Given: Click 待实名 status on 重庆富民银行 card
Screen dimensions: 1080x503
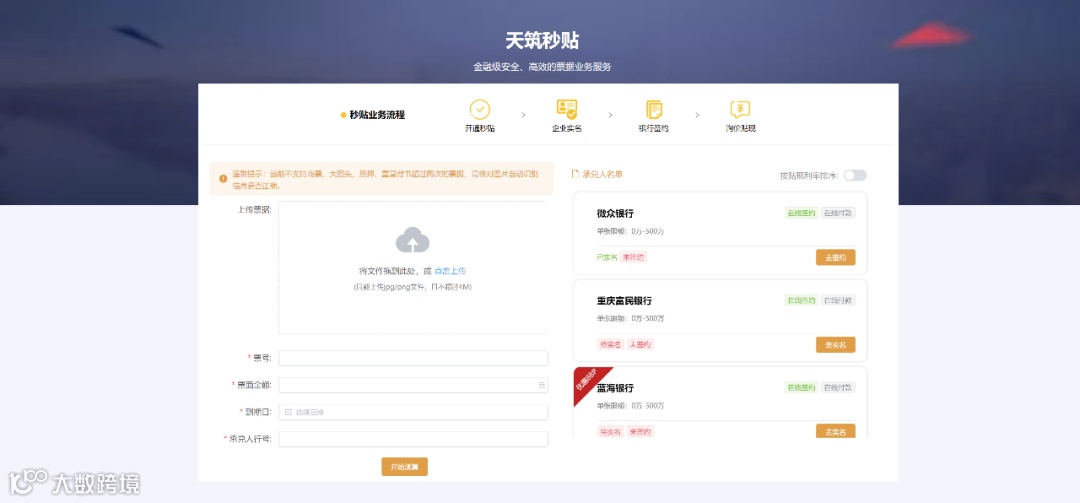Looking at the screenshot, I should 610,344.
